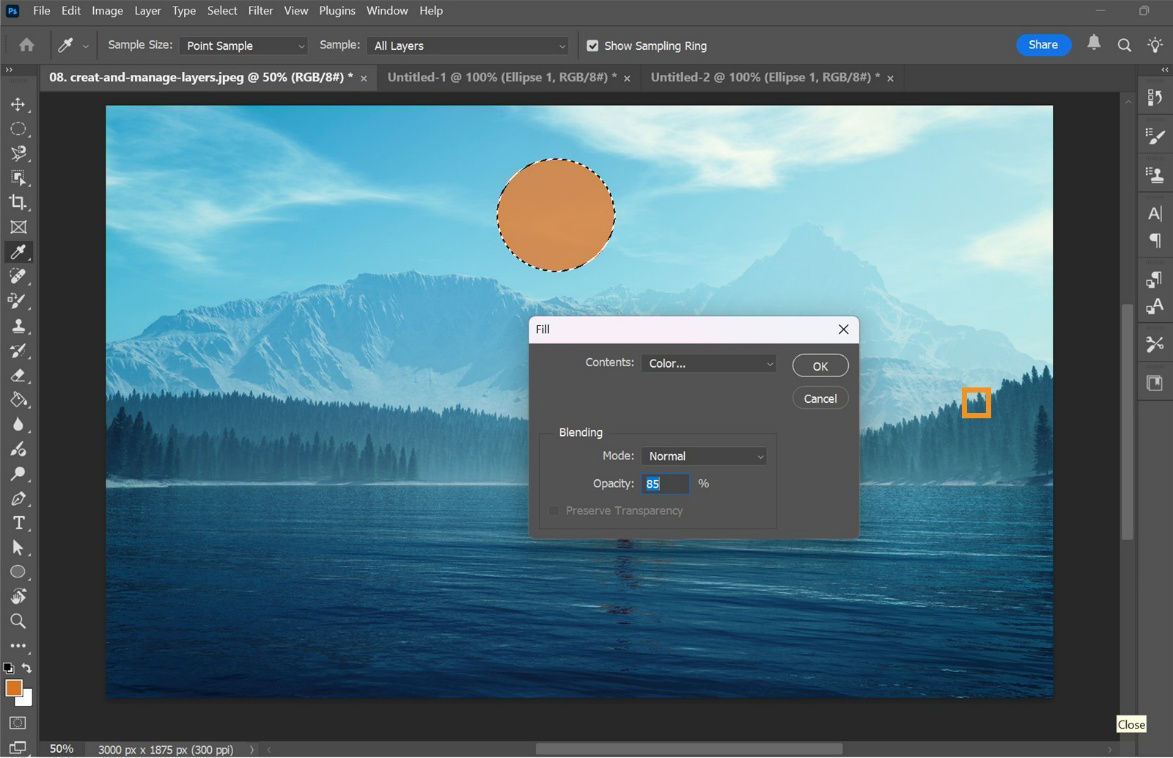Click the orange foreground color swatch
The height and width of the screenshot is (758, 1173).
click(12, 688)
